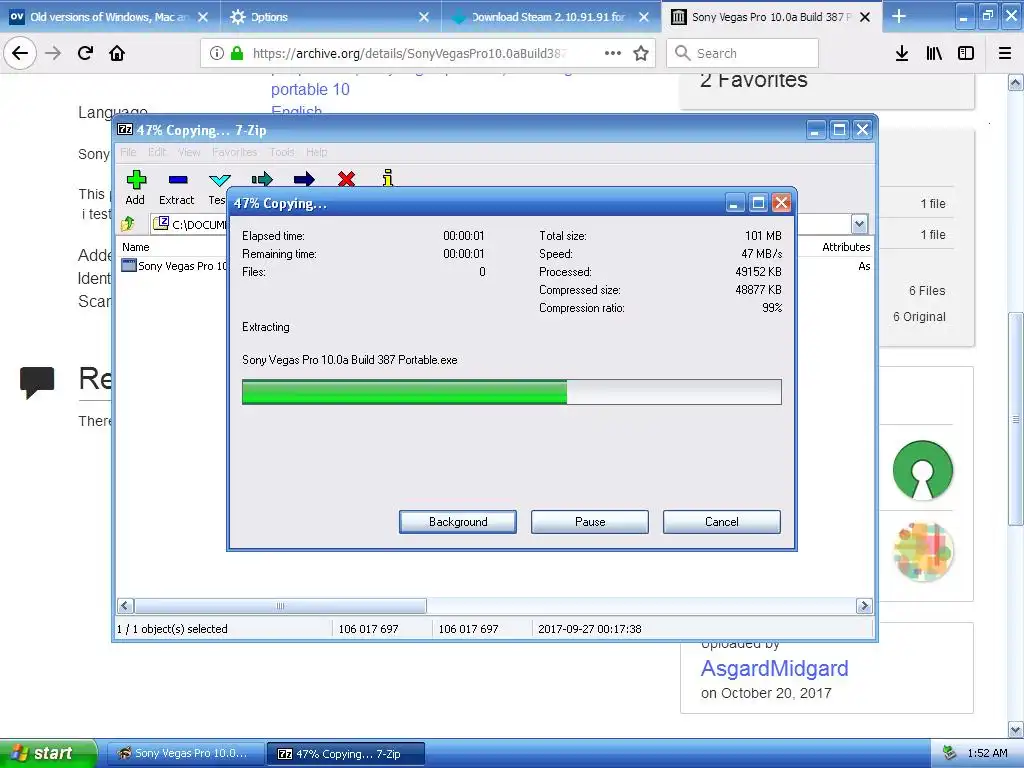Open the File menu in 7-Zip

point(128,152)
